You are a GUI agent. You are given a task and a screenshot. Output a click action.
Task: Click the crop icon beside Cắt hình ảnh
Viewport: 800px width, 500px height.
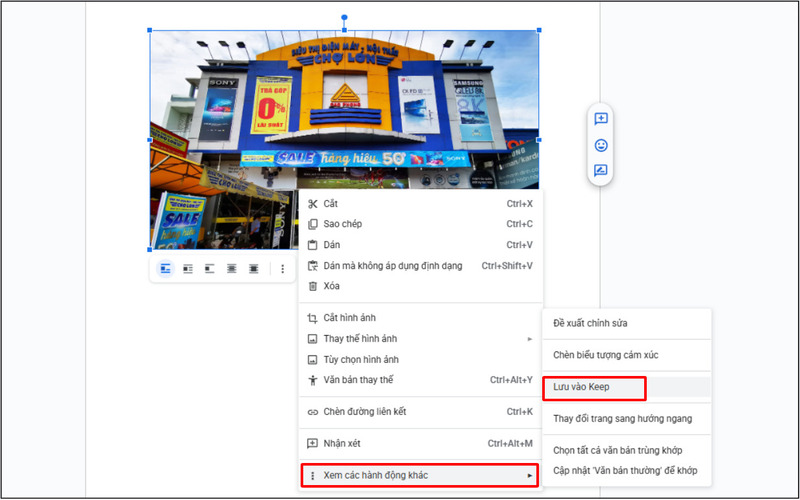(x=312, y=318)
